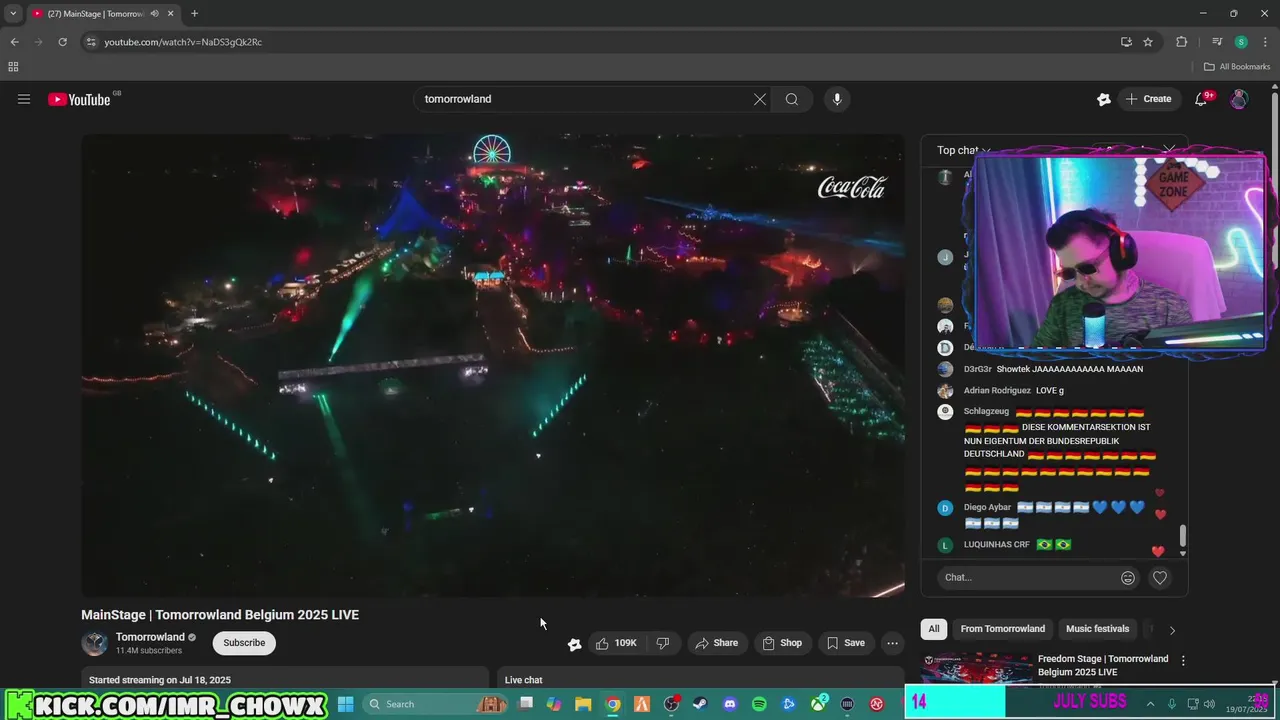
Task: Click the Windows taskbar Search box
Action: point(438,704)
